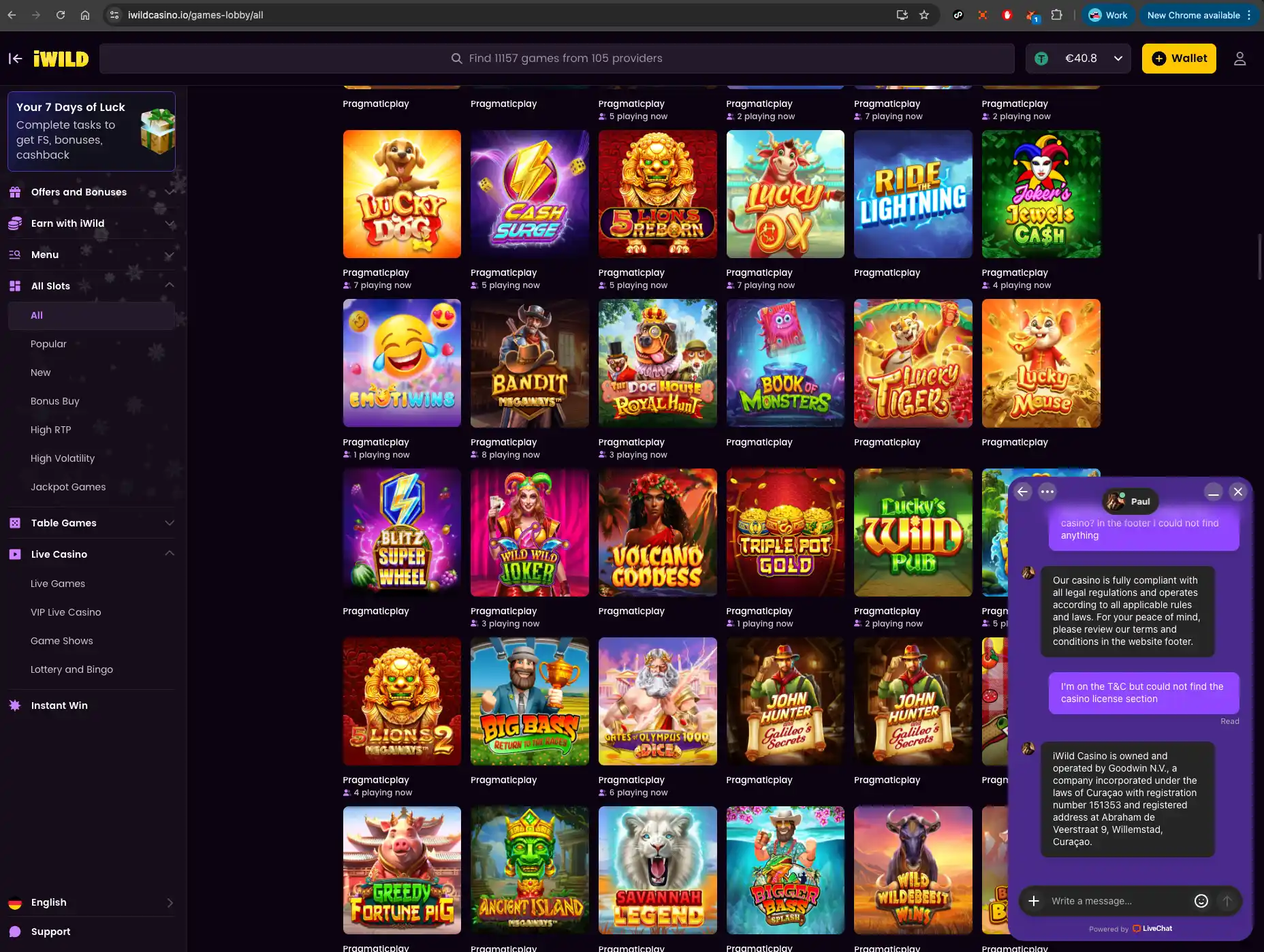Click the install app icon in address bar
This screenshot has height=952, width=1264.
point(902,15)
